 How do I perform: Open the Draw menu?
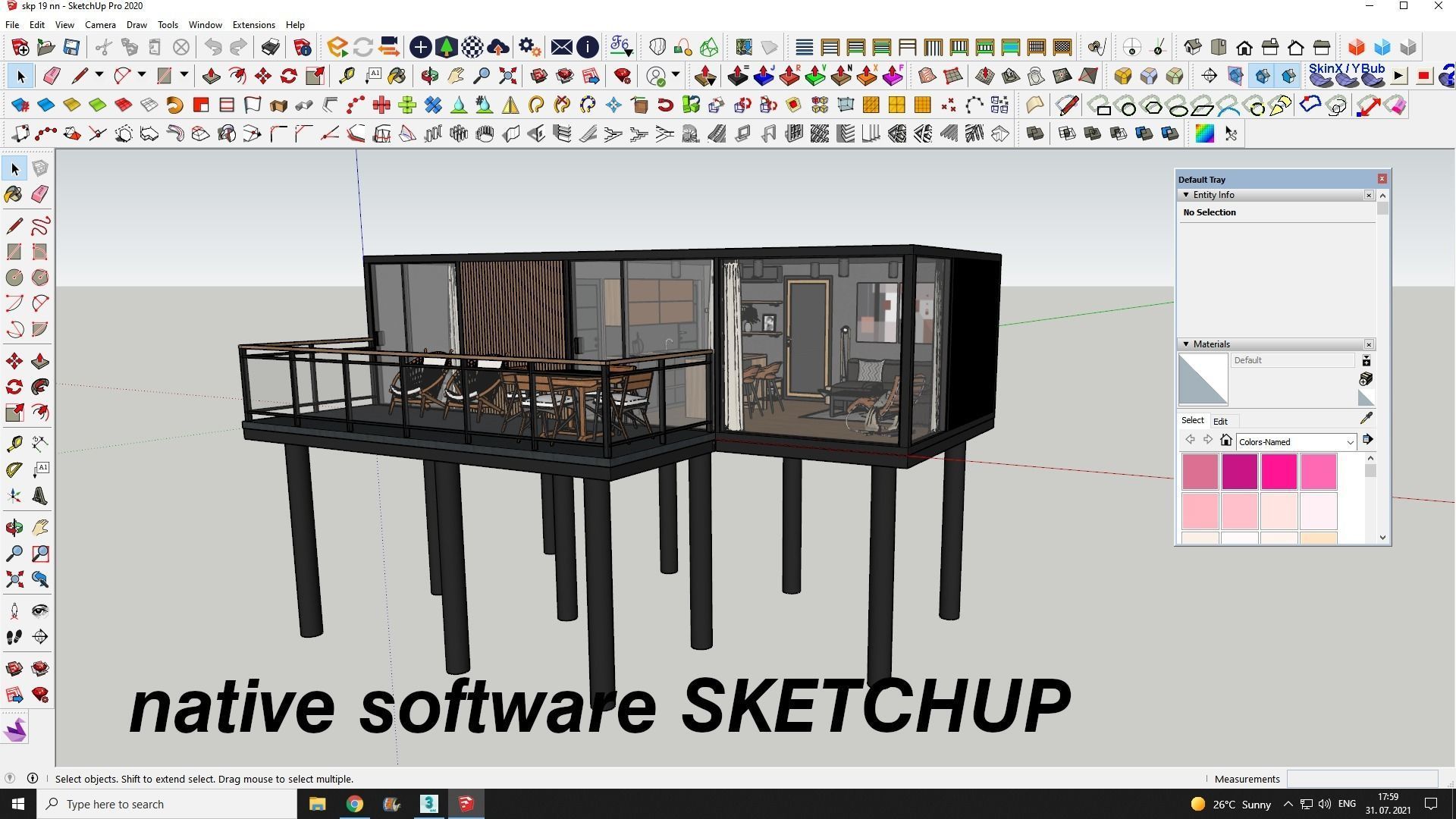click(136, 24)
